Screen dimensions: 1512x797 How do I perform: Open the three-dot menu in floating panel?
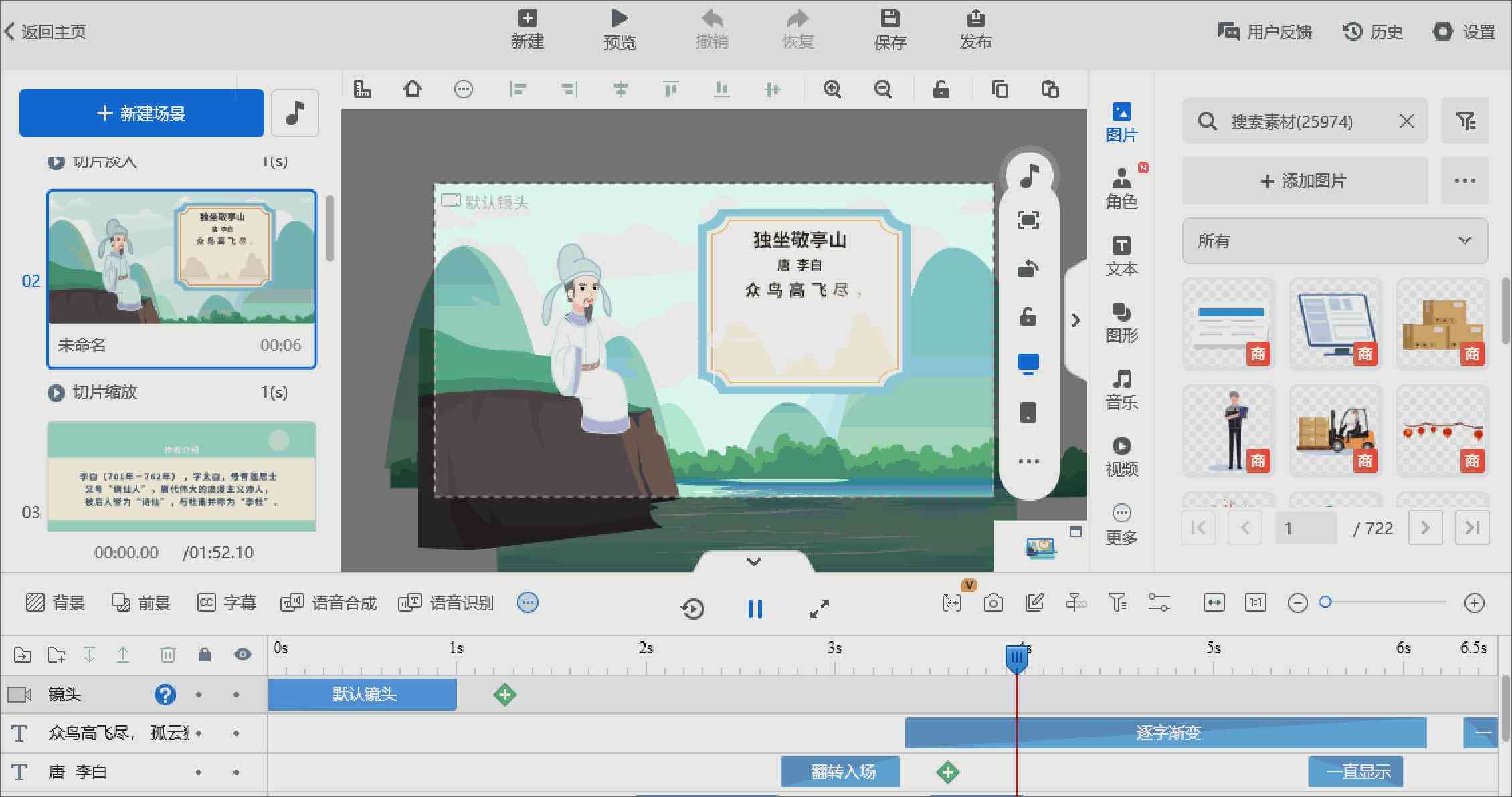click(1028, 461)
